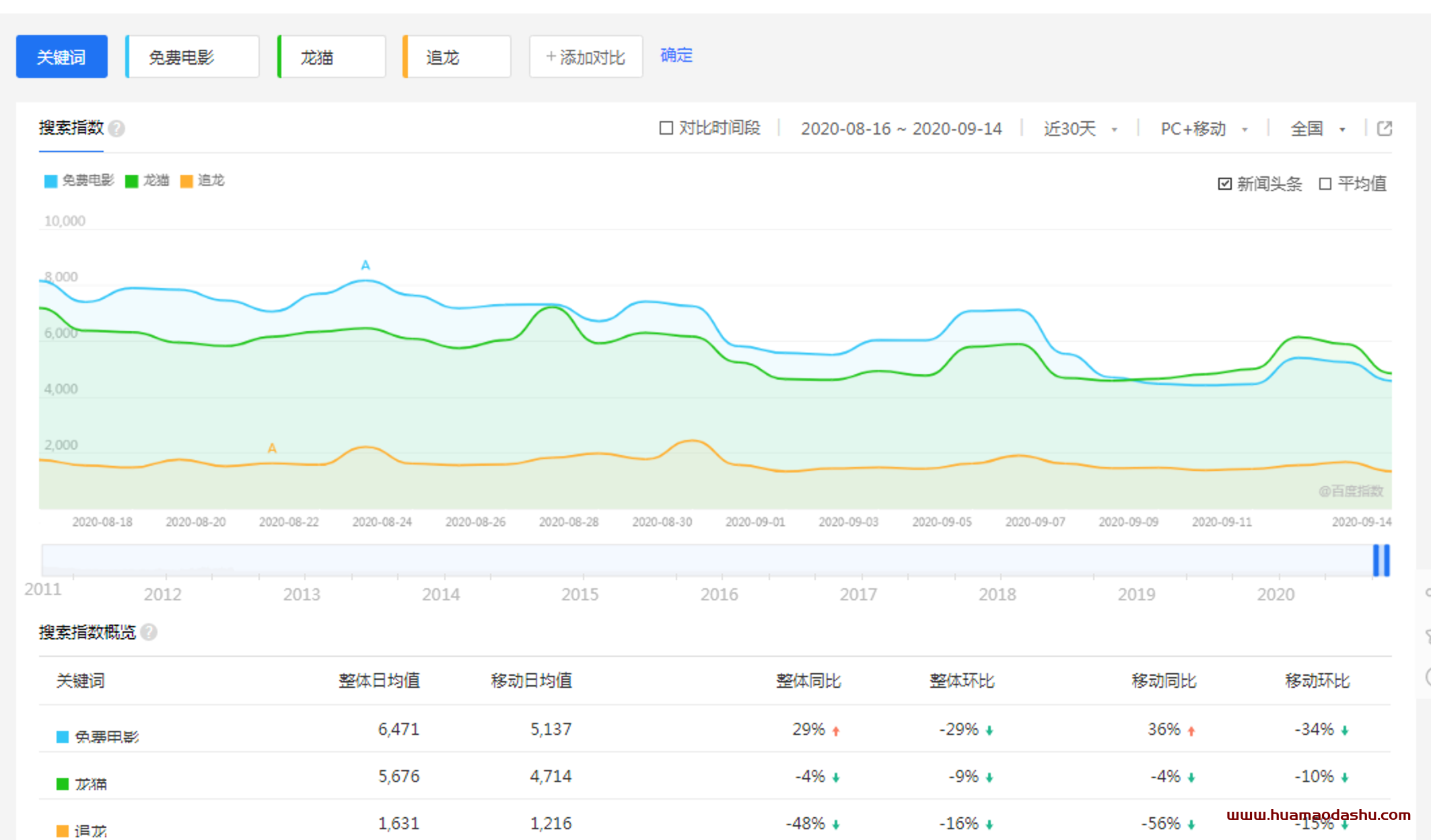The width and height of the screenshot is (1431, 840).
Task: Click the 整体日均值 column header
Action: pos(380,680)
